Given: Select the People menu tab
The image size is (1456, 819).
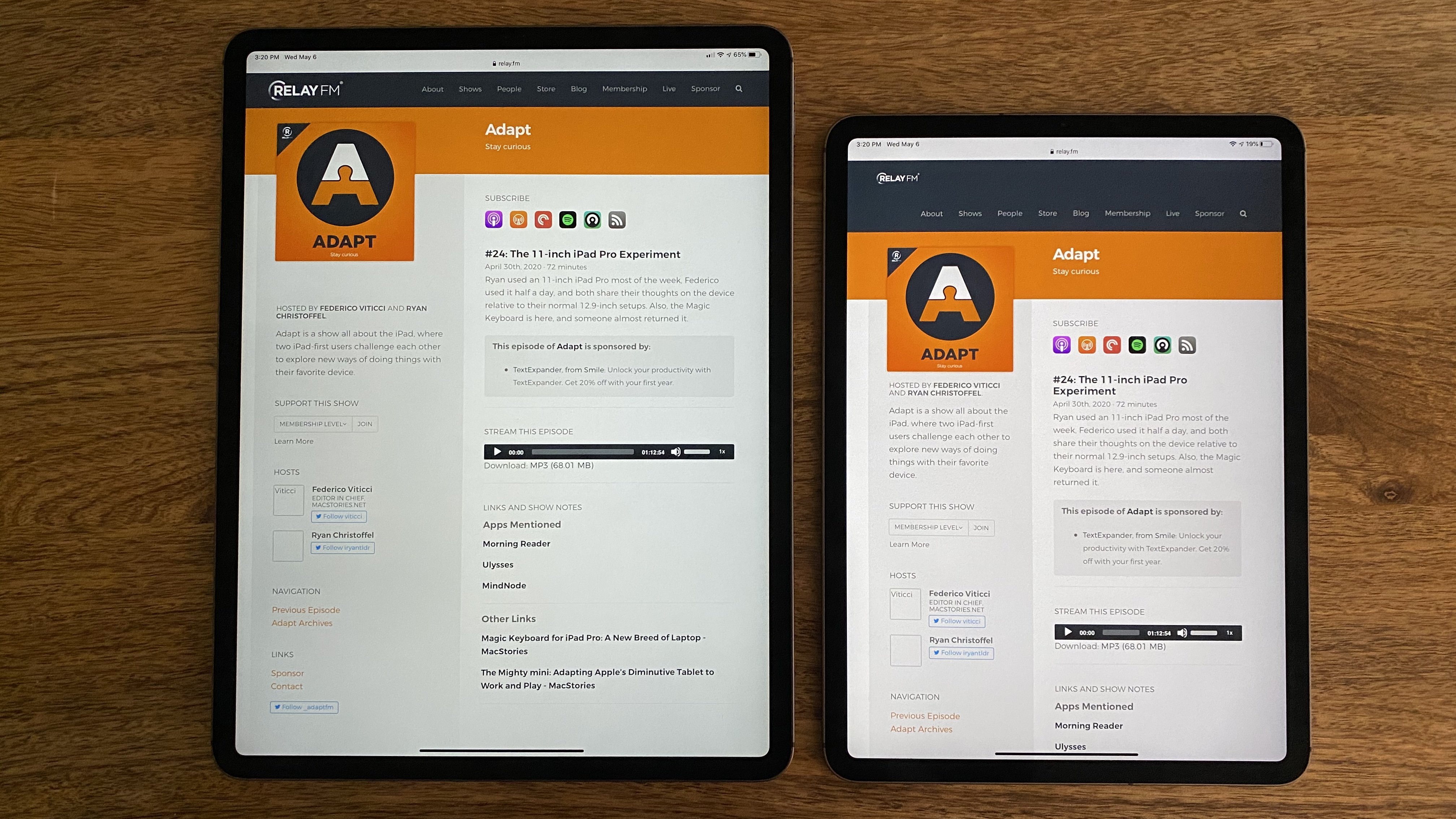Looking at the screenshot, I should (509, 89).
